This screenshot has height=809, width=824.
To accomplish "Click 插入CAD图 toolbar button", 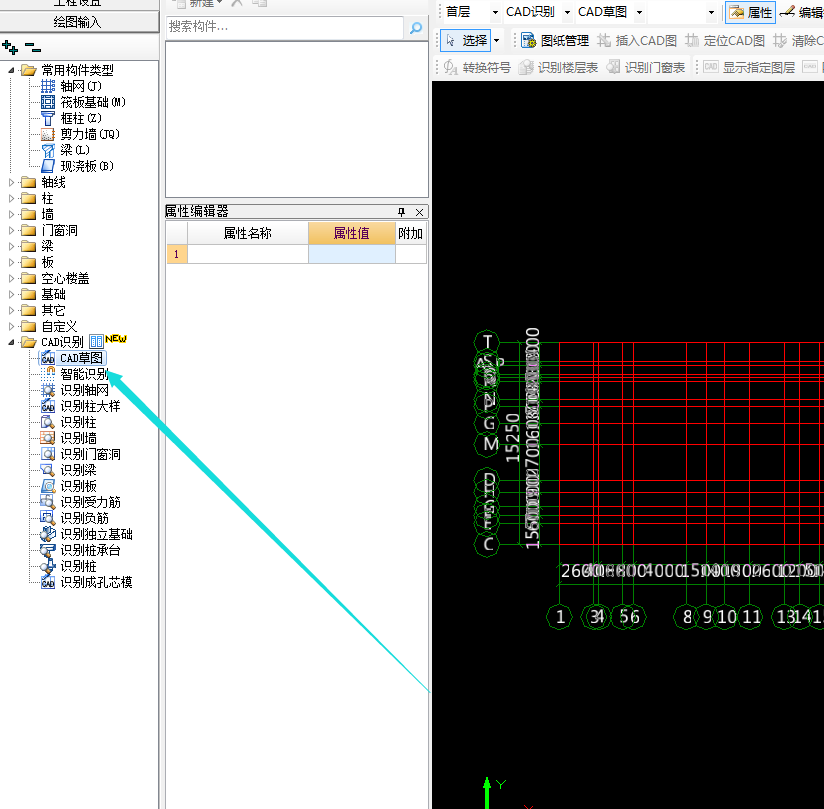I will pyautogui.click(x=637, y=40).
